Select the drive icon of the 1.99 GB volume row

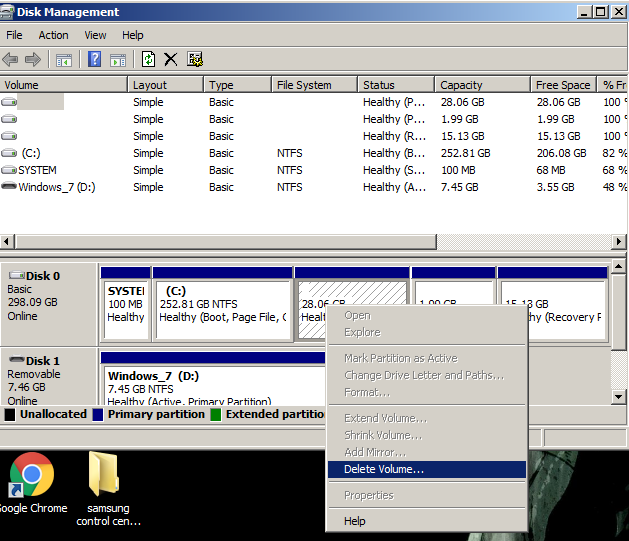click(x=9, y=119)
